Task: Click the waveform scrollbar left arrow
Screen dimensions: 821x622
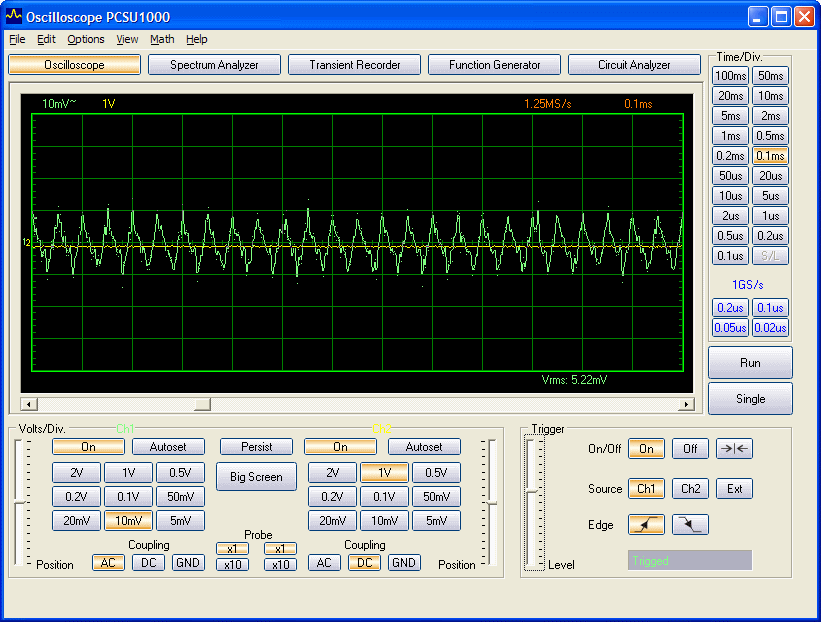Action: tap(29, 404)
